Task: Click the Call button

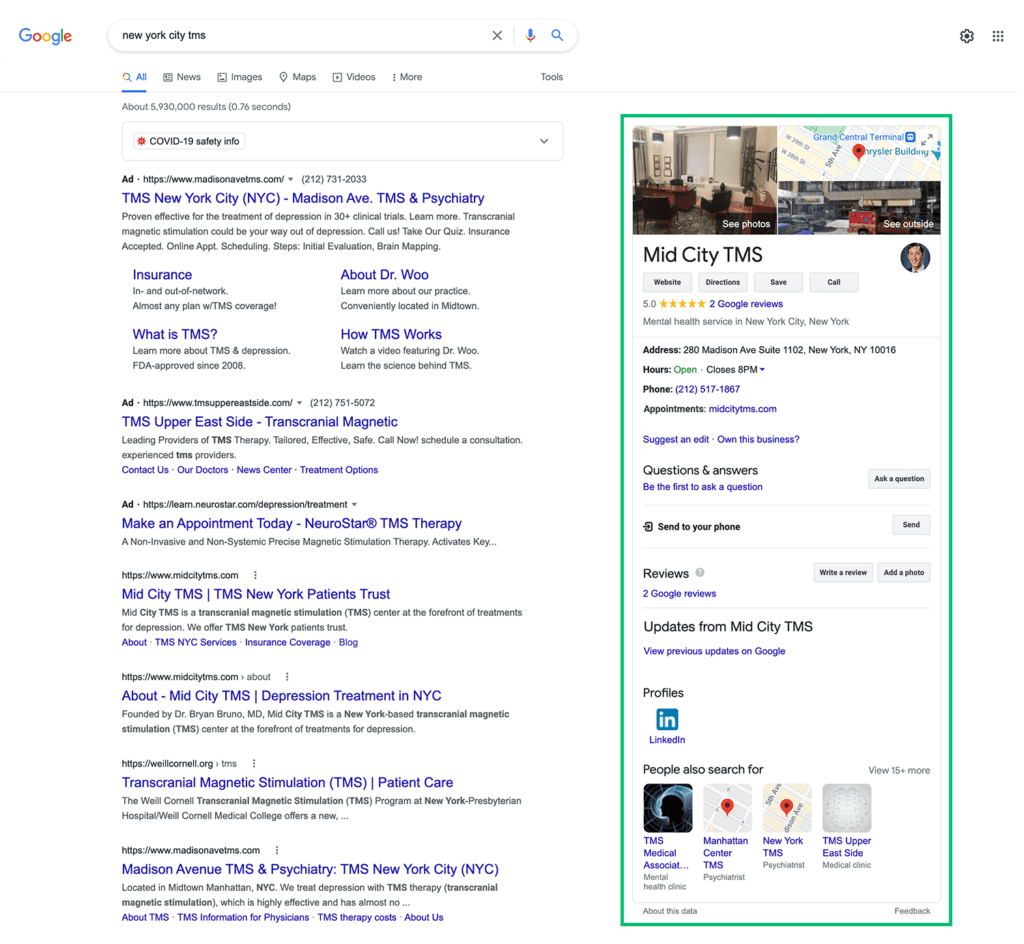Action: point(834,282)
